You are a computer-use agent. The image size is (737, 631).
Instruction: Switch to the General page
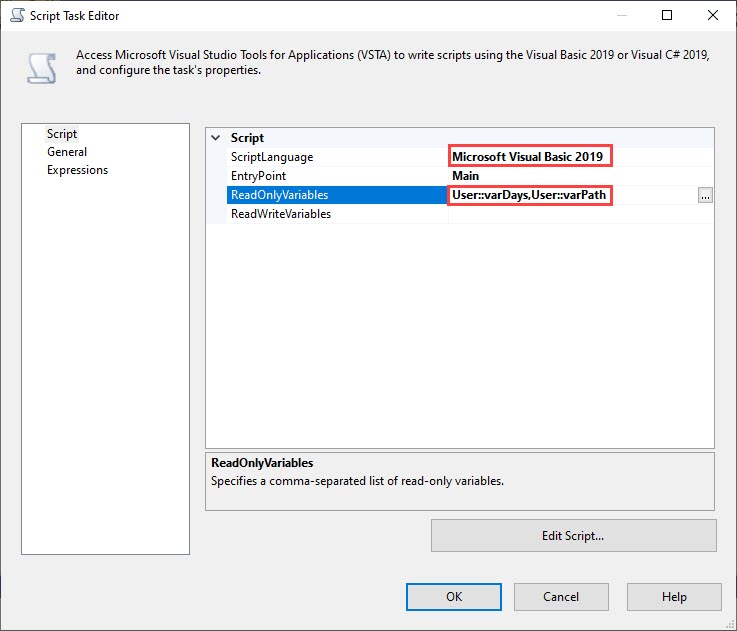(x=67, y=152)
